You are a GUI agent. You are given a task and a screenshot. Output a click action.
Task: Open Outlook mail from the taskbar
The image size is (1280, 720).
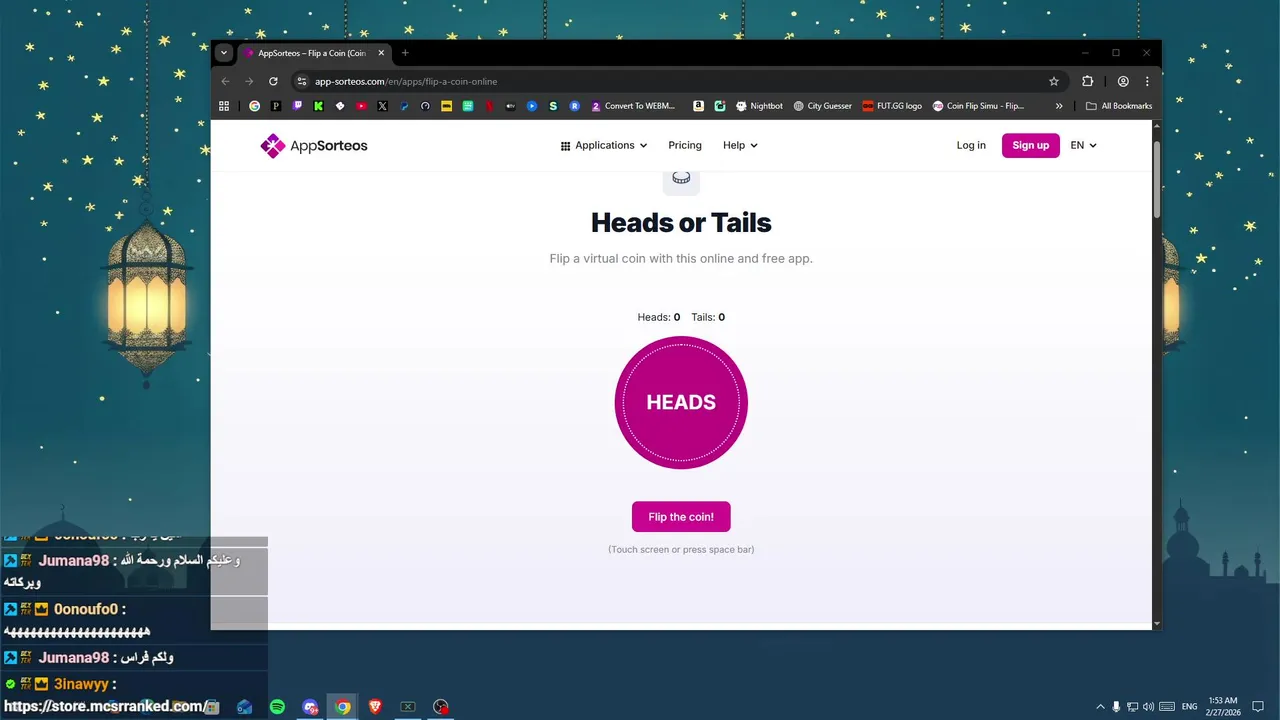(x=245, y=707)
